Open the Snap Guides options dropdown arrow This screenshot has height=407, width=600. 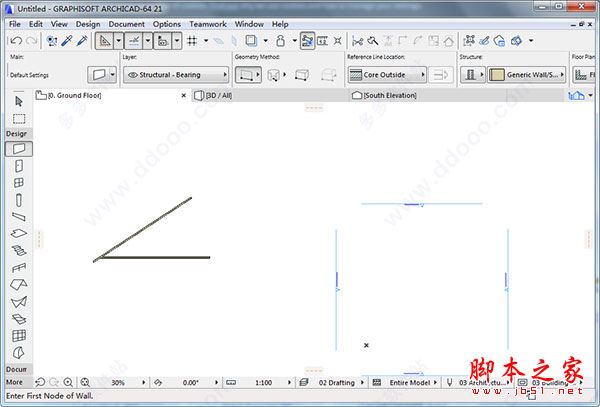(148, 41)
